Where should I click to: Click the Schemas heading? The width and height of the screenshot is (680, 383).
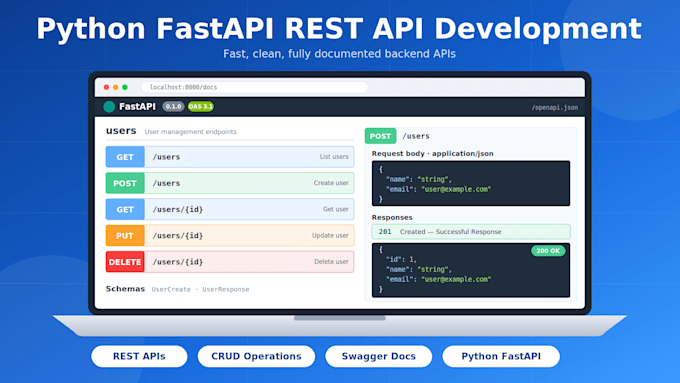pyautogui.click(x=125, y=289)
